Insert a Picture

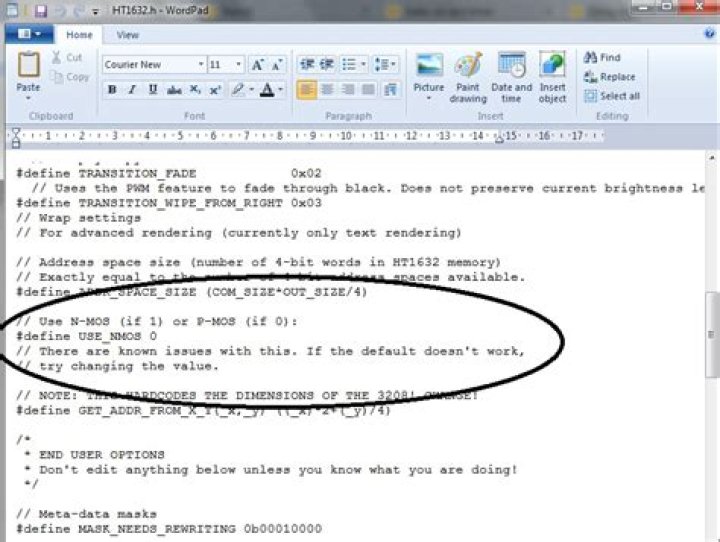click(x=429, y=70)
